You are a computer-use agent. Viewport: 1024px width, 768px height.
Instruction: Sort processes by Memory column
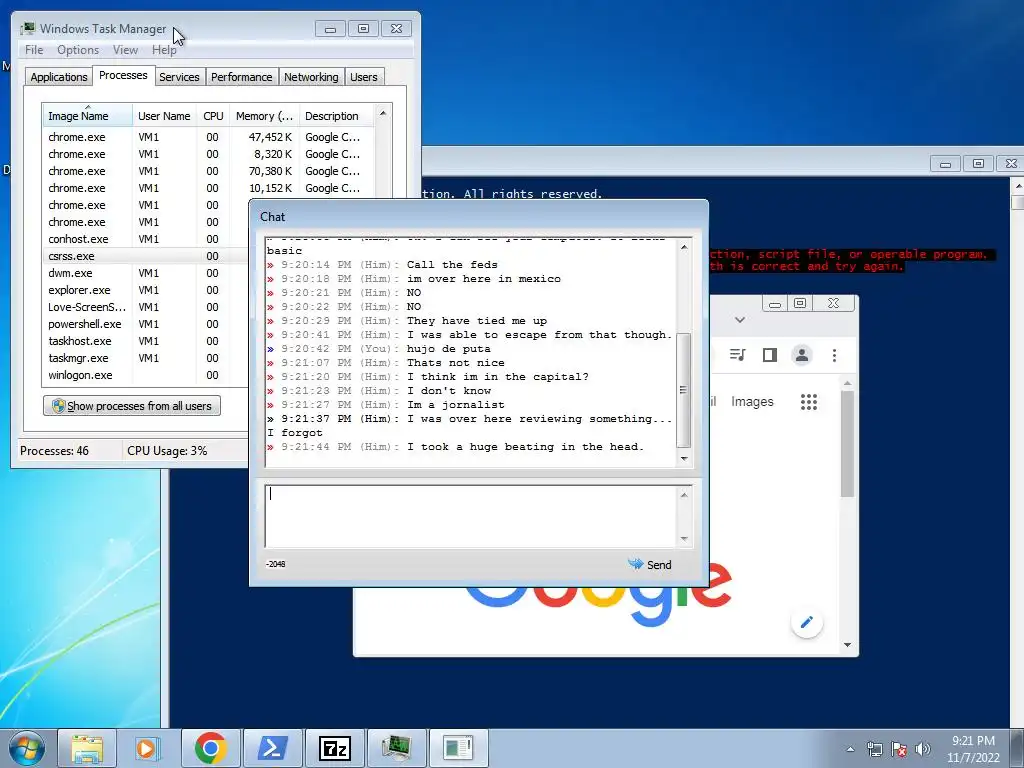click(x=264, y=116)
